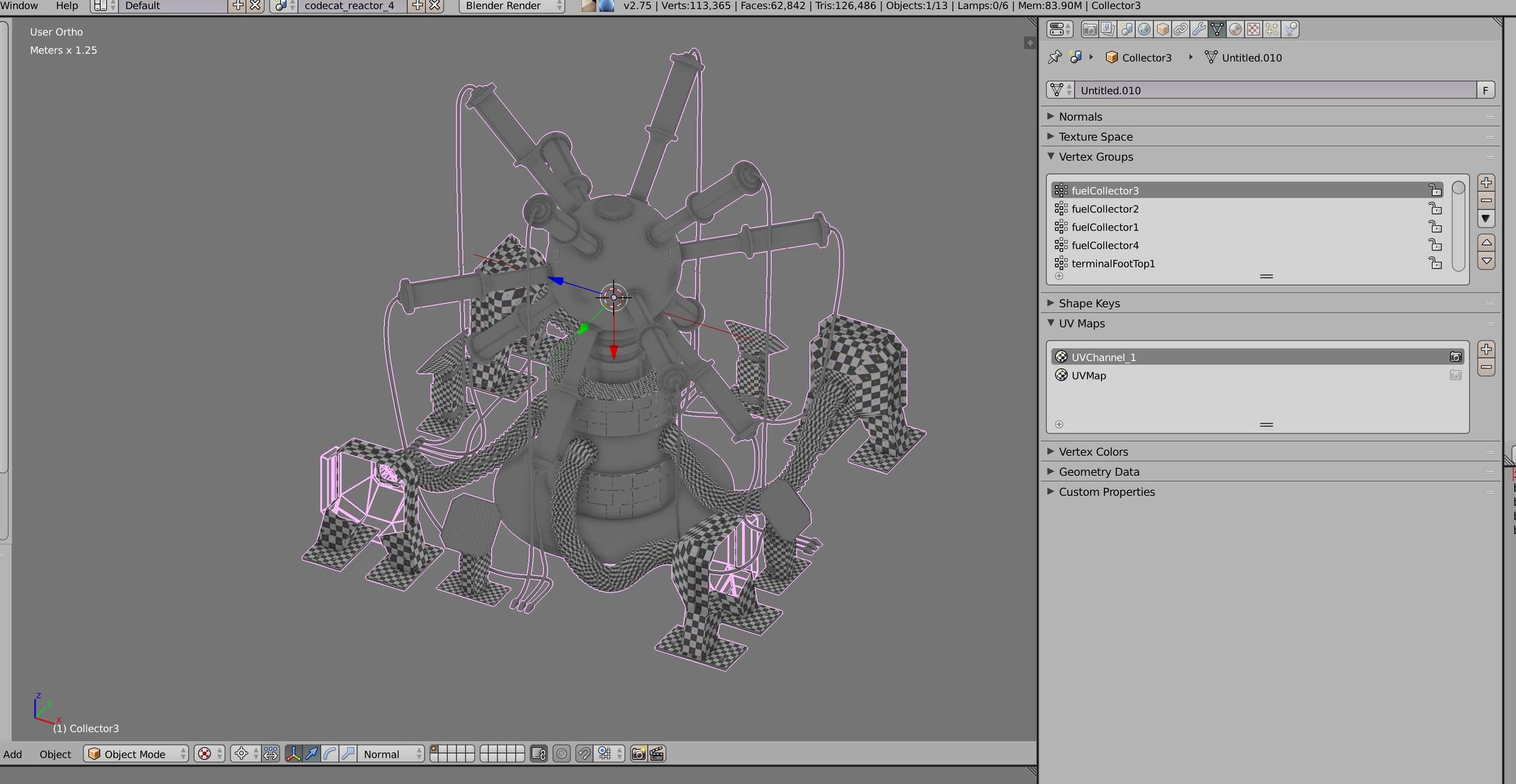Open the Object Mode dropdown
The image size is (1516, 784).
pyautogui.click(x=136, y=754)
